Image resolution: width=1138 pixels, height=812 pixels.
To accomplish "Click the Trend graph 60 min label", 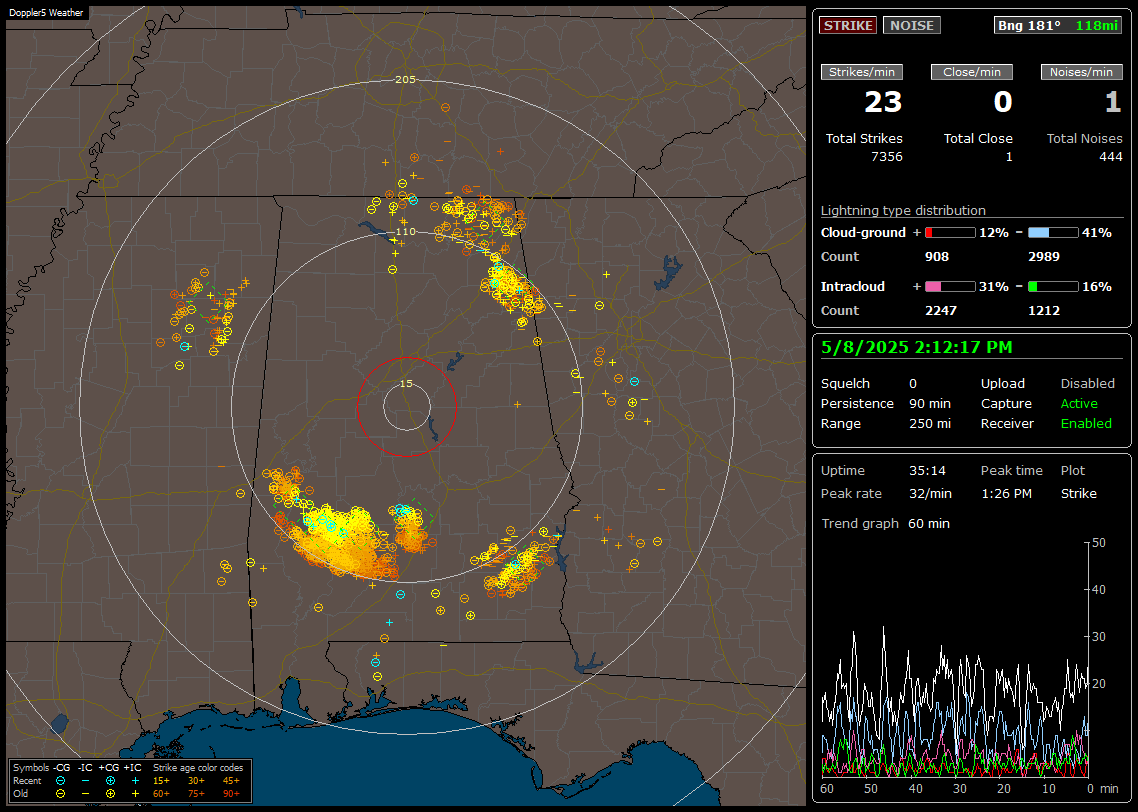I will (885, 524).
